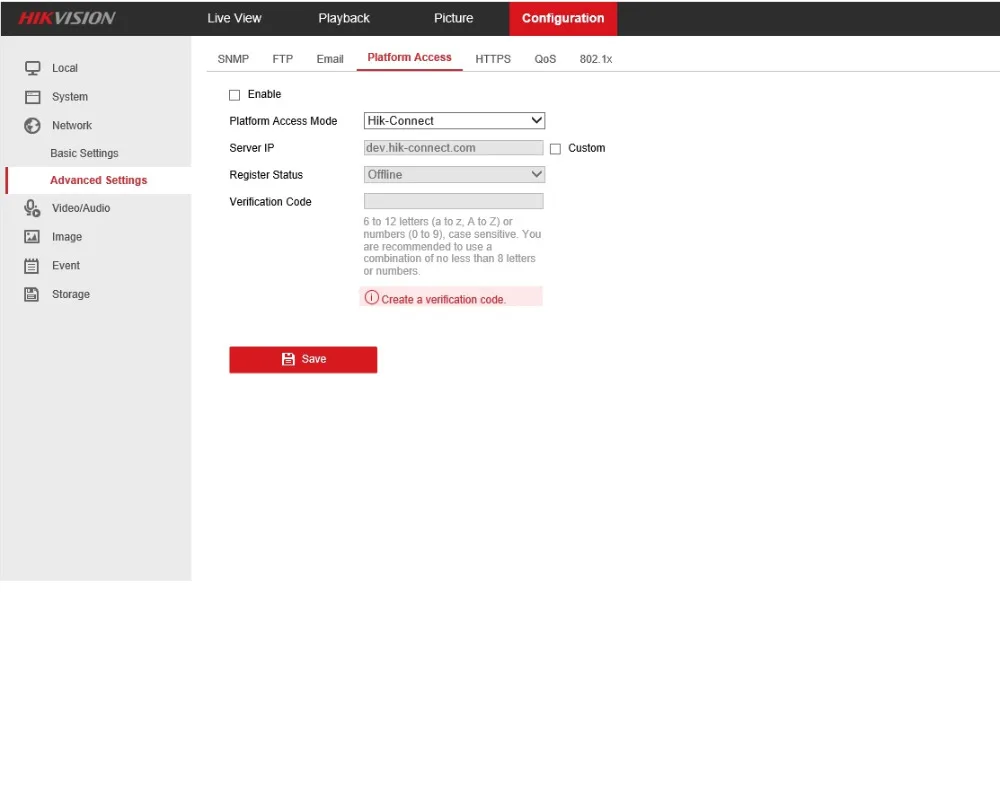Select Advanced Settings in sidebar
The image size is (1000, 808).
pyautogui.click(x=98, y=180)
